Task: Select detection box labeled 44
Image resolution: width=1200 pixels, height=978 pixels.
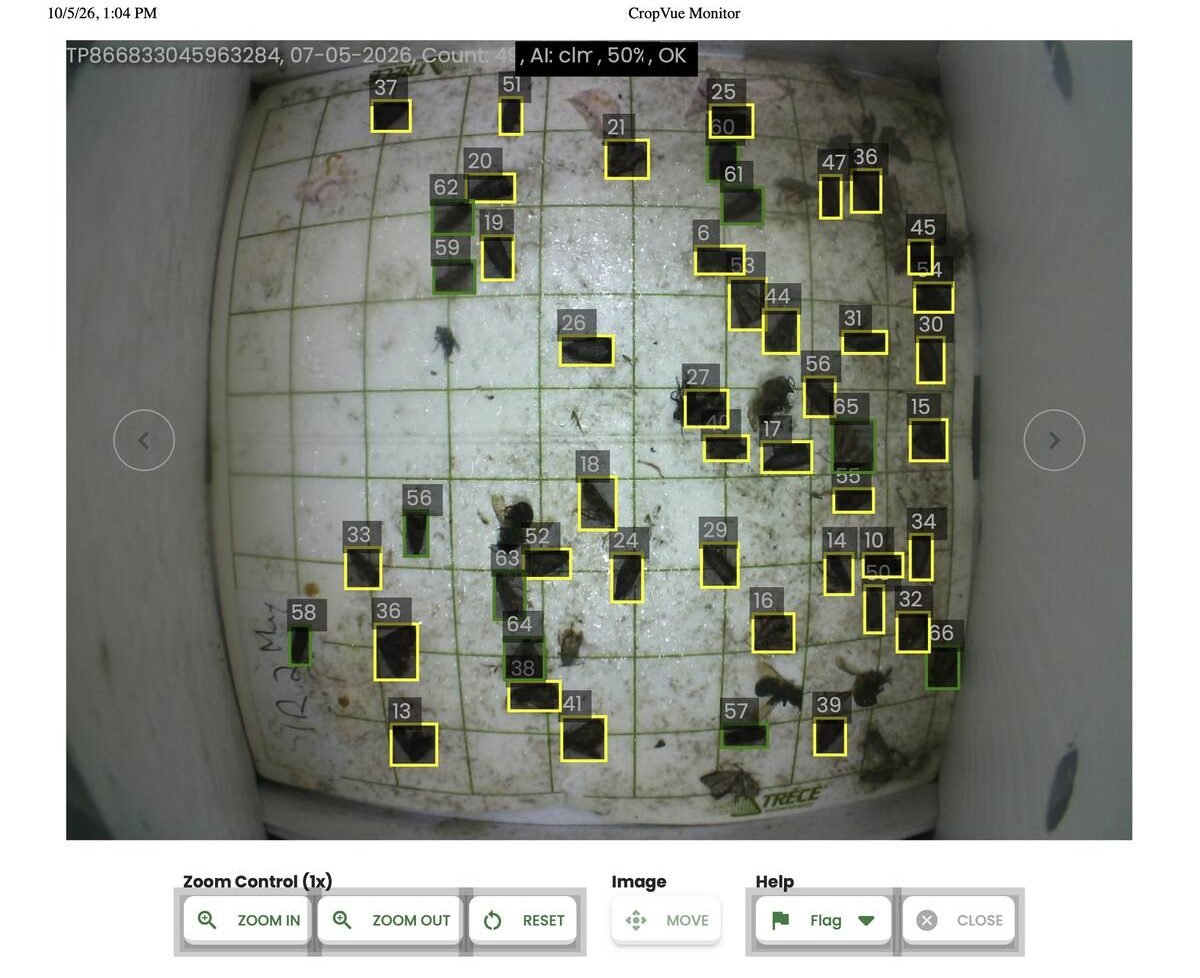Action: pyautogui.click(x=781, y=332)
